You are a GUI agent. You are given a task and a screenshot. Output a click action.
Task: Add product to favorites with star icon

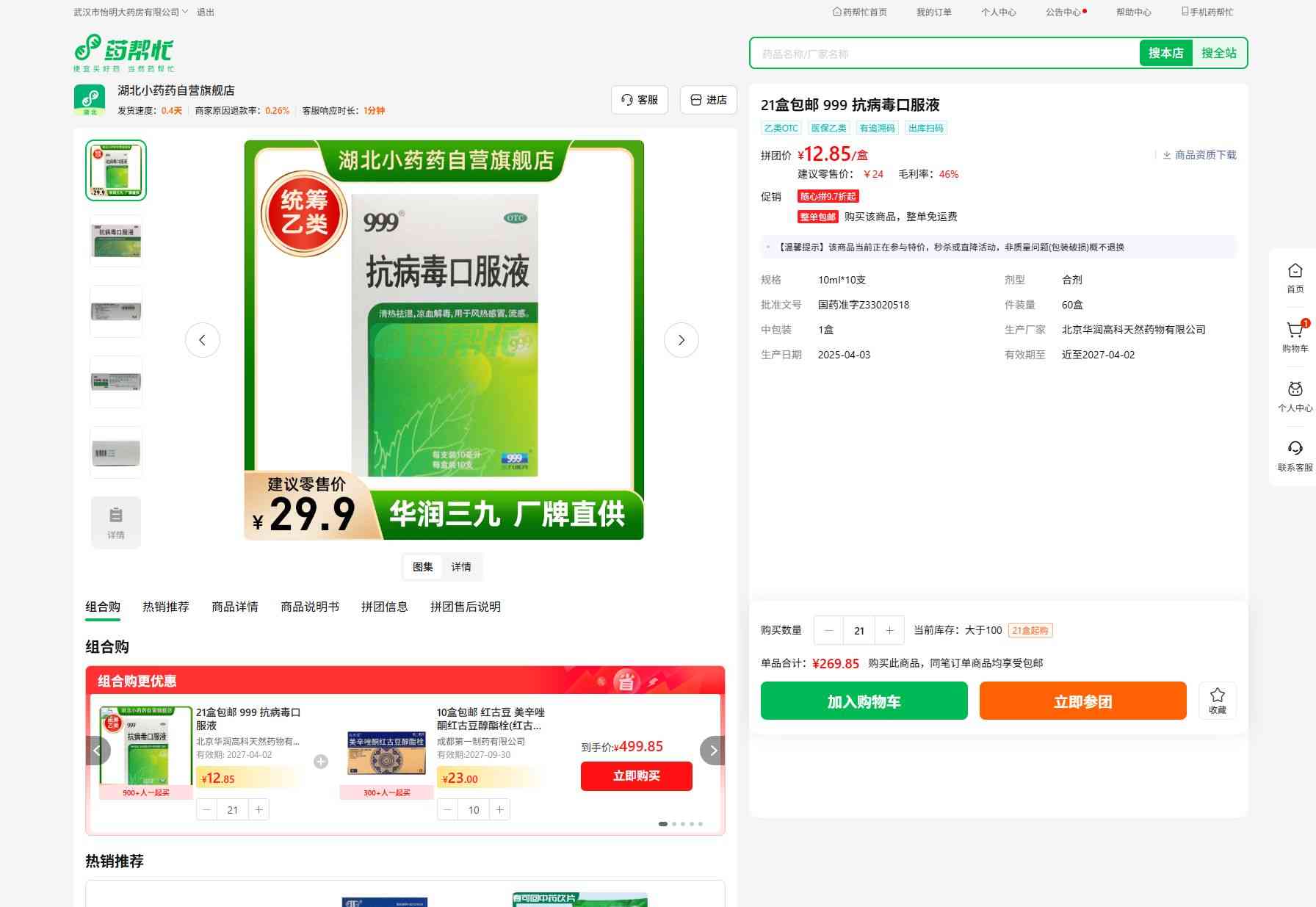[1217, 700]
